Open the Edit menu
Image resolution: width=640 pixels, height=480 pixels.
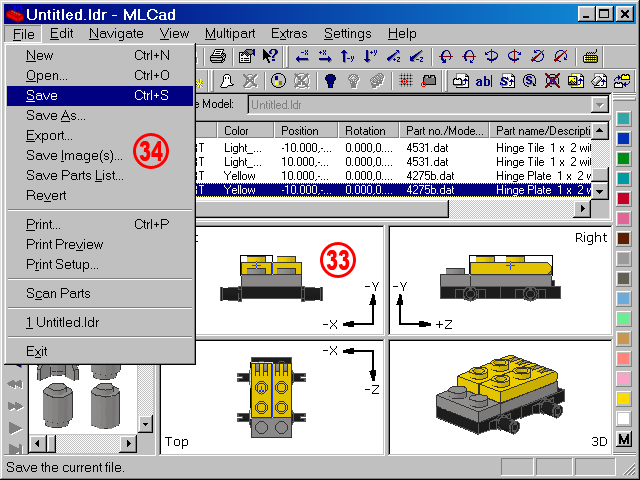pos(61,33)
